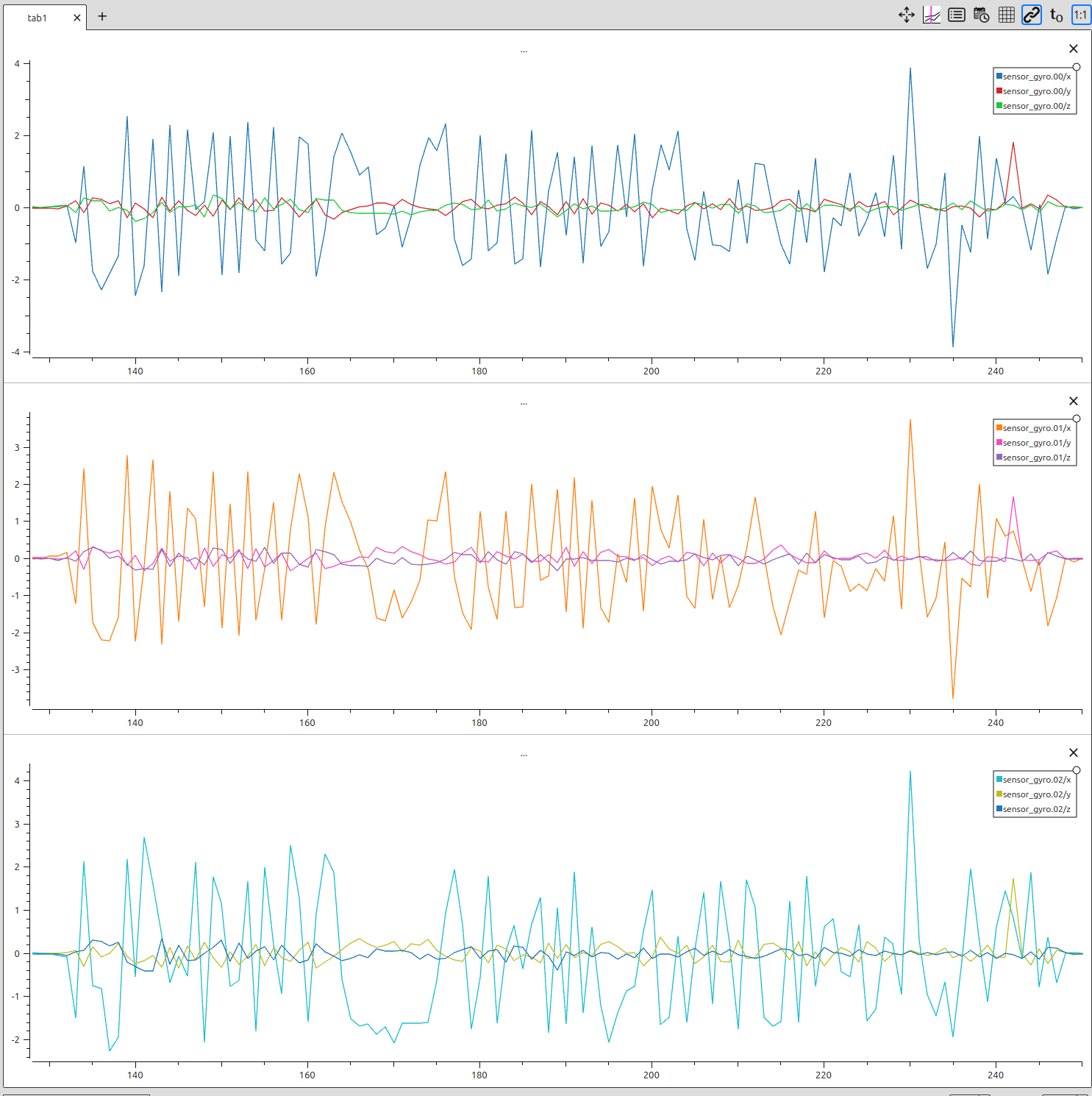Click the zoom-to-fit arrows icon
Screen dimensions: 1092x1096
(x=907, y=15)
